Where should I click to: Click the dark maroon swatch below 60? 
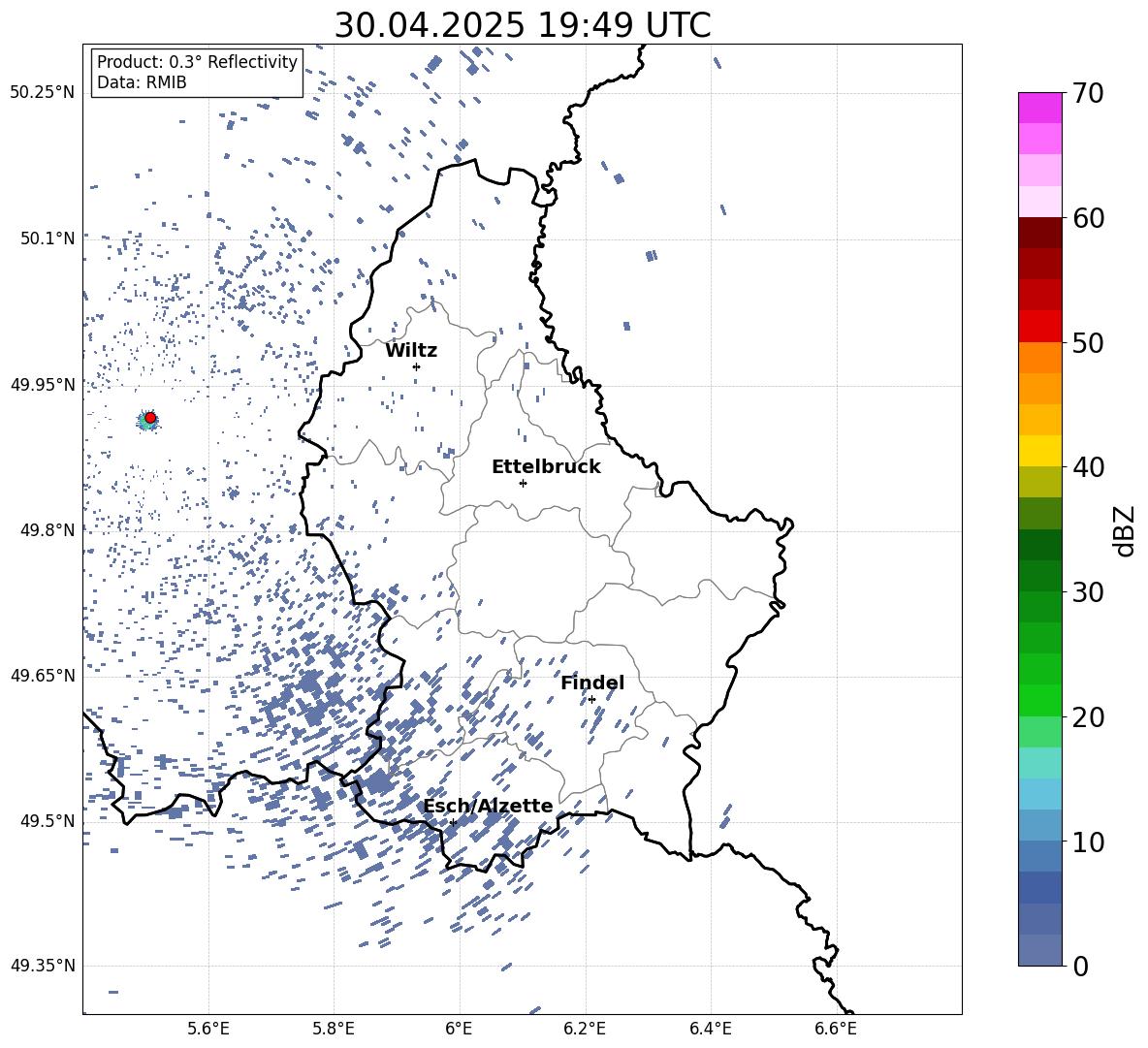[x=1040, y=233]
